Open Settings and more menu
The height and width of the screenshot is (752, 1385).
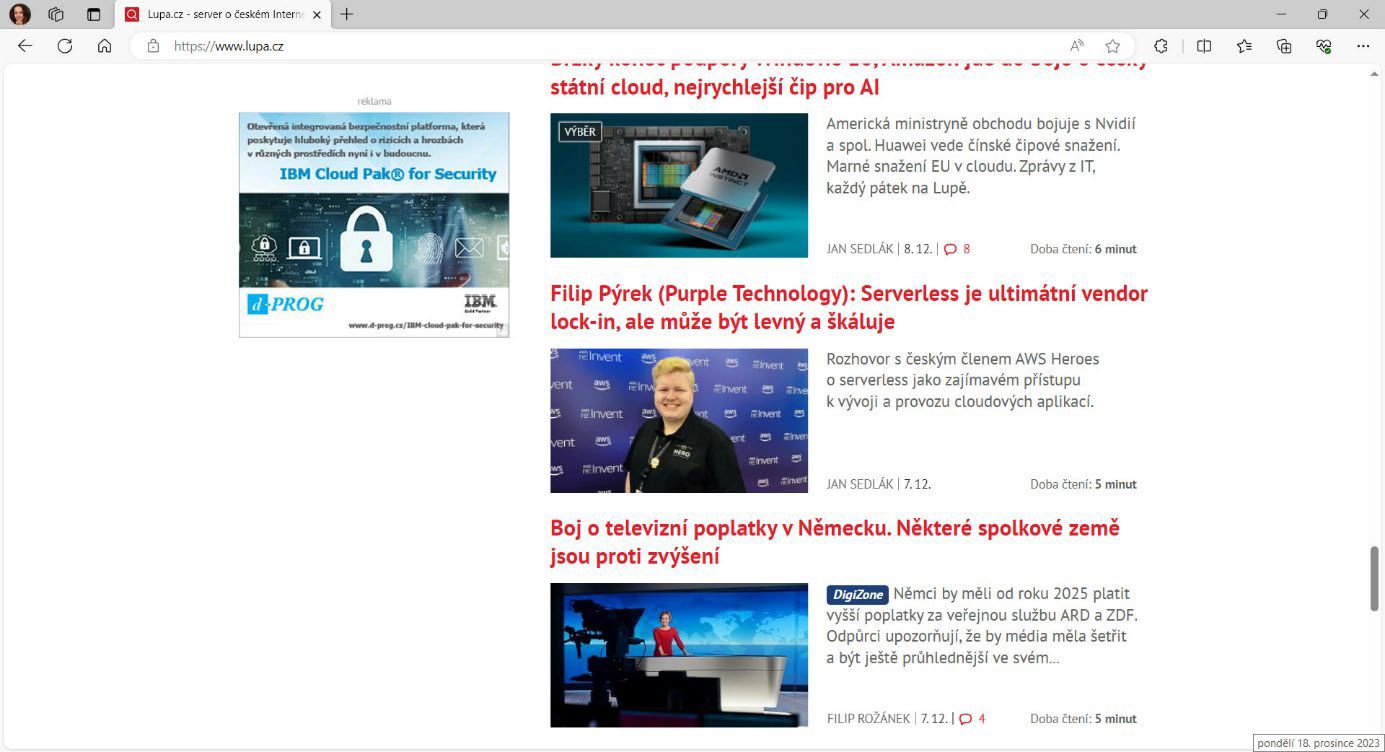point(1363,46)
